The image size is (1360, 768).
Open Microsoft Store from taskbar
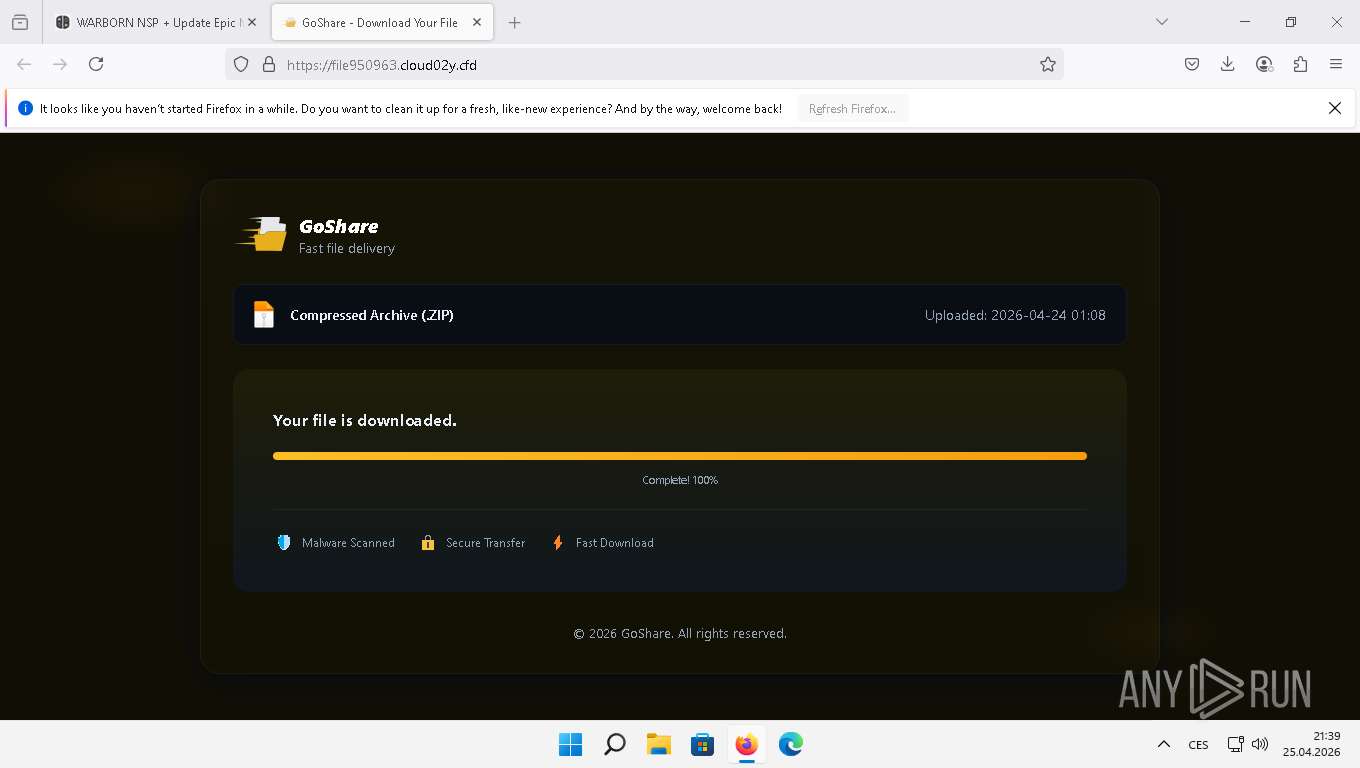[702, 744]
